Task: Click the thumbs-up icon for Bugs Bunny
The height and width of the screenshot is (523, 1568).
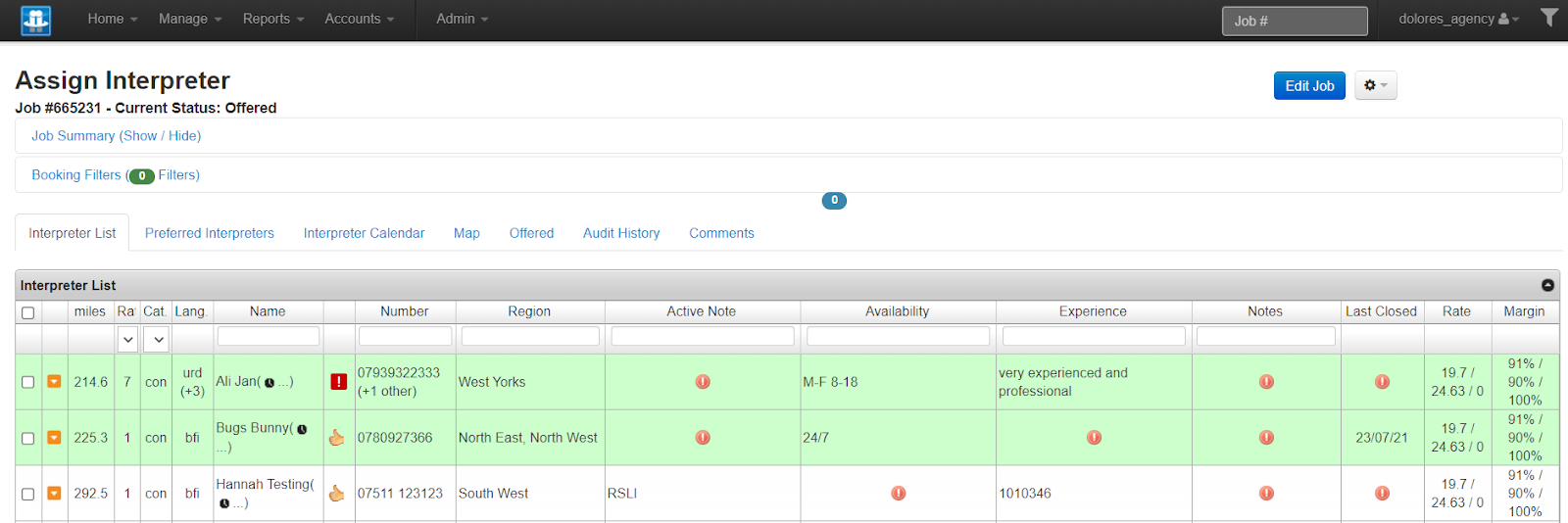Action: tap(337, 438)
